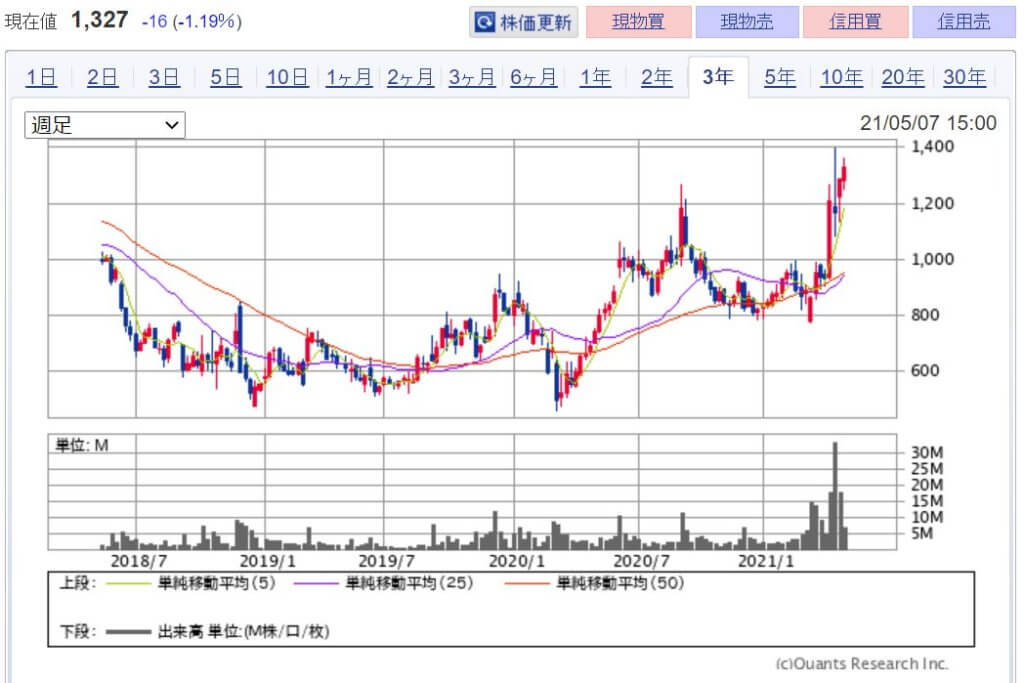The width and height of the screenshot is (1024, 683).
Task: Open the 週足 interval dropdown
Action: (x=105, y=125)
